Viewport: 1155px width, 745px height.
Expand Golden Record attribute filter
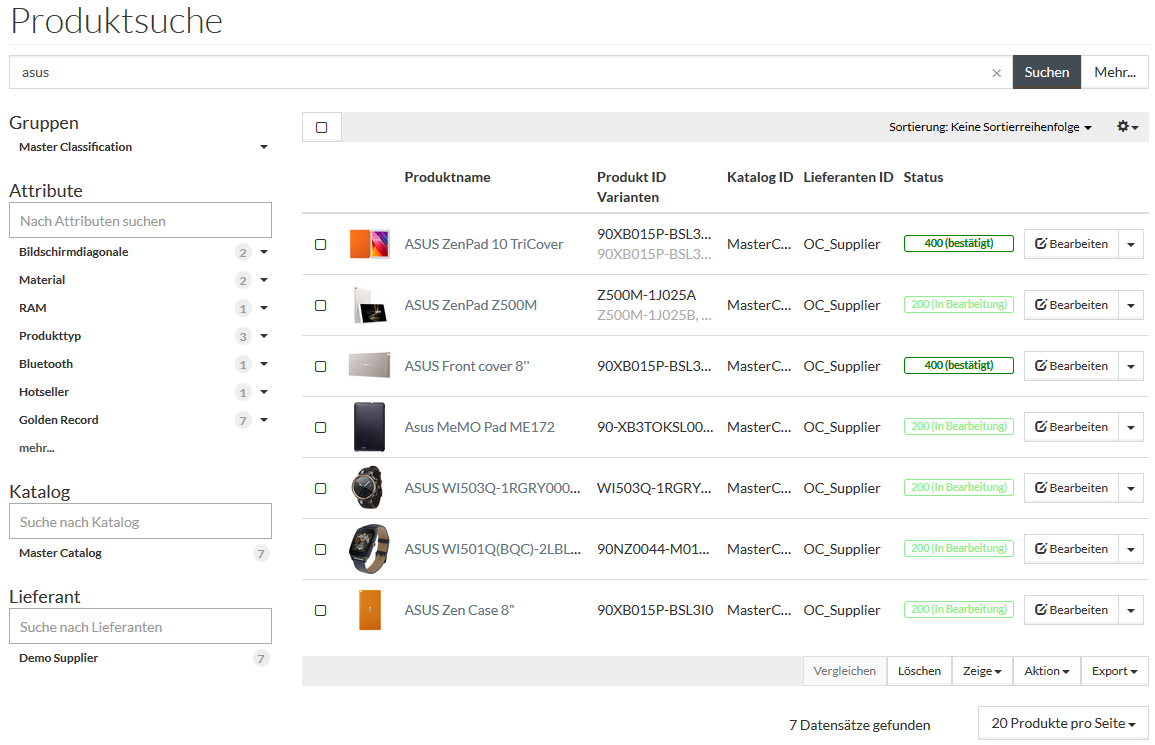(264, 420)
